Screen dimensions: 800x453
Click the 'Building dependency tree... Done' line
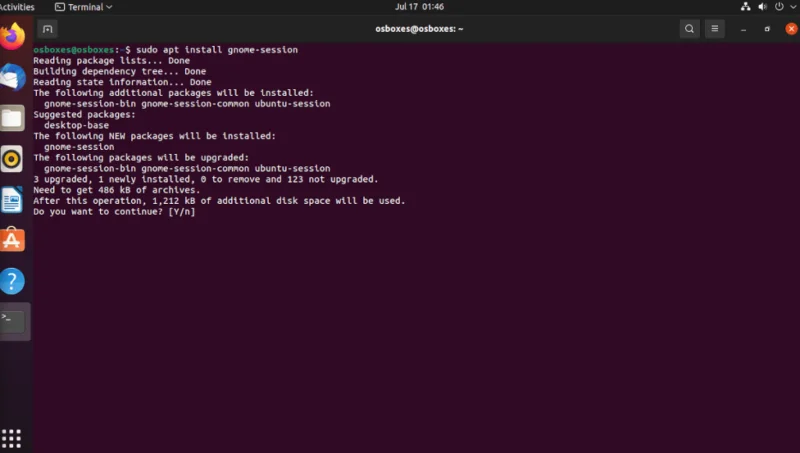120,71
